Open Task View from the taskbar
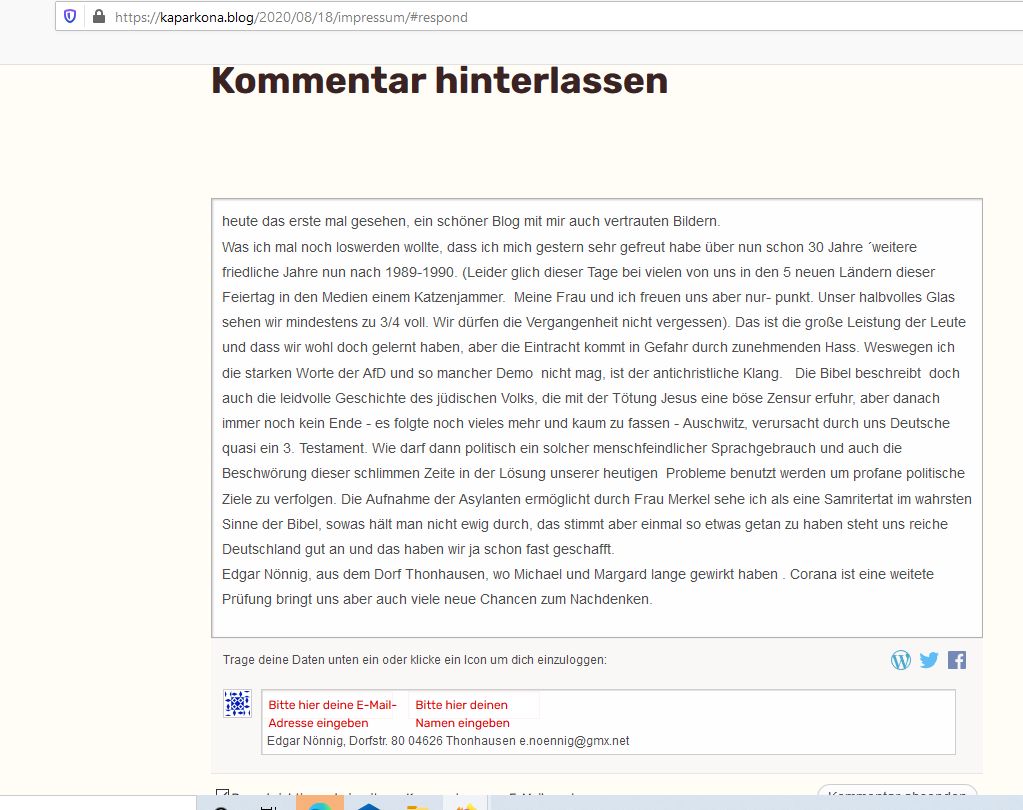Screen dimensions: 1023x810 click(x=268, y=804)
